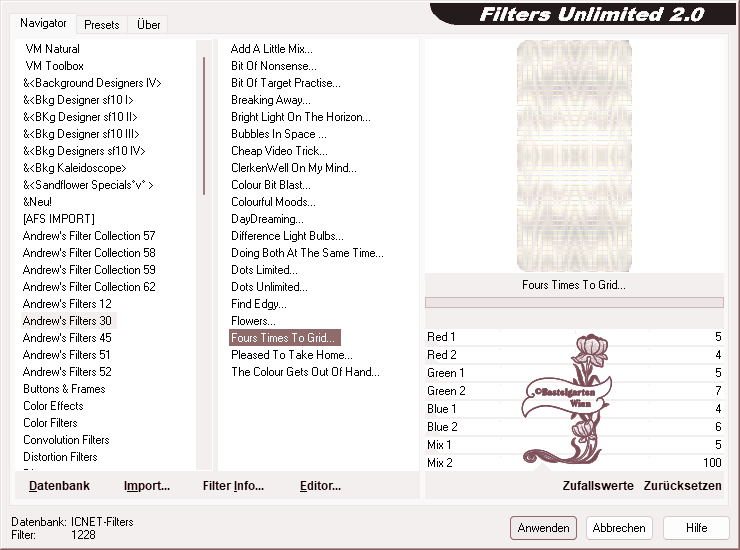Adjust the Mix 2 slider
The height and width of the screenshot is (550, 740).
pos(574,462)
